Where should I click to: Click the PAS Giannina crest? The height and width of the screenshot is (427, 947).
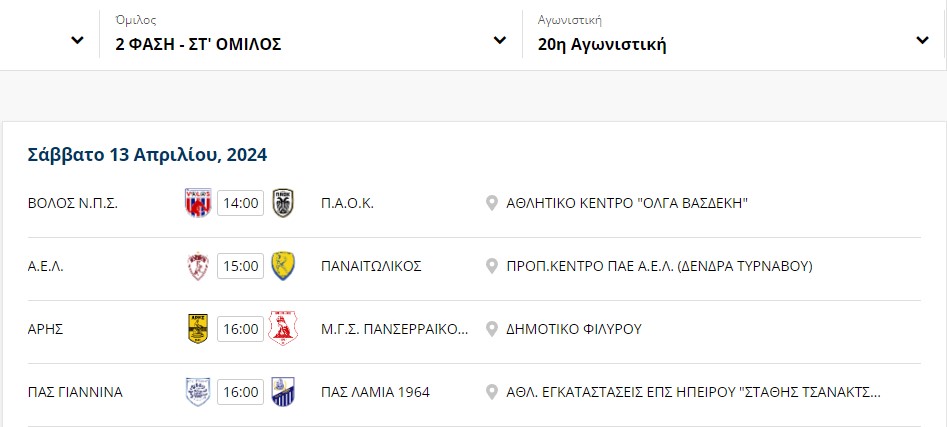point(198,392)
